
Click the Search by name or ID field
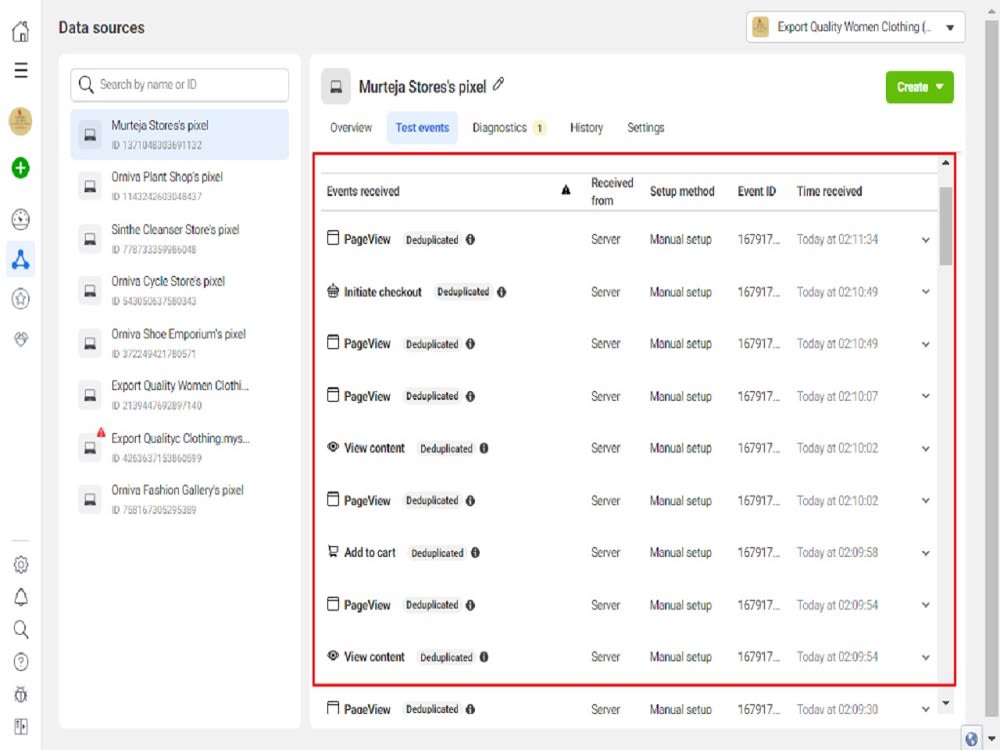point(180,85)
